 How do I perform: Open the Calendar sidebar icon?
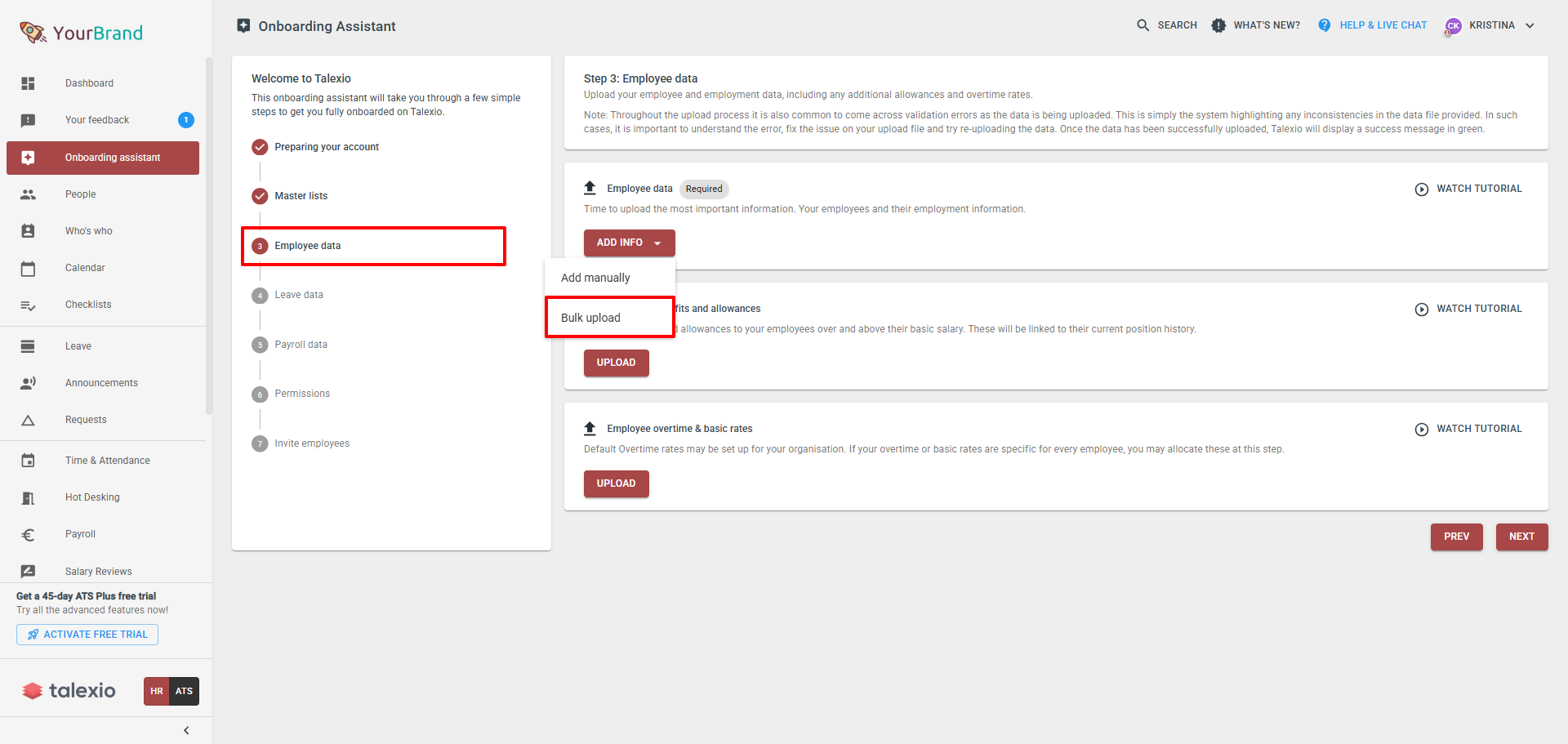coord(28,268)
